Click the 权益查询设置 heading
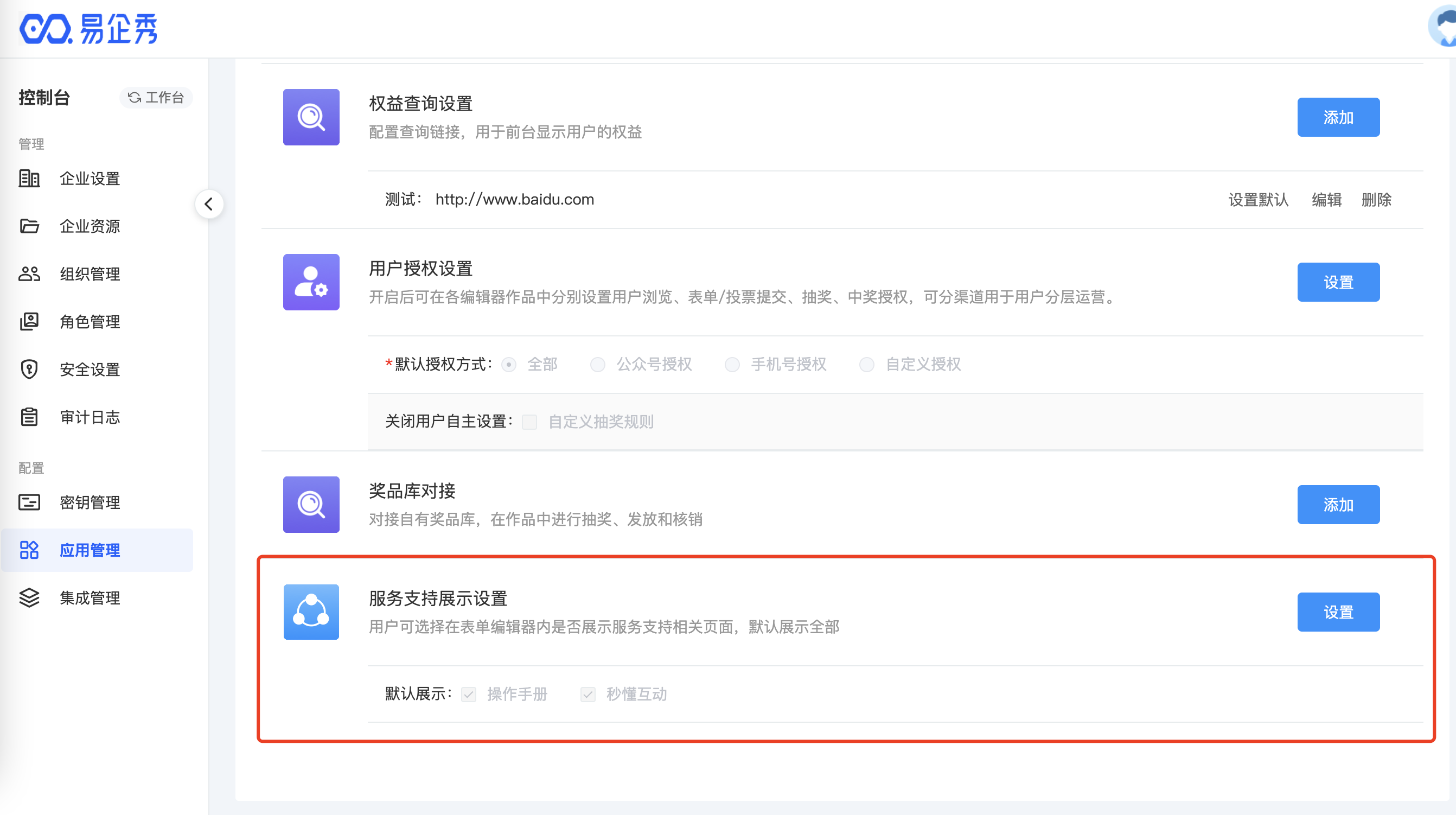This screenshot has width=1456, height=815. [x=420, y=104]
